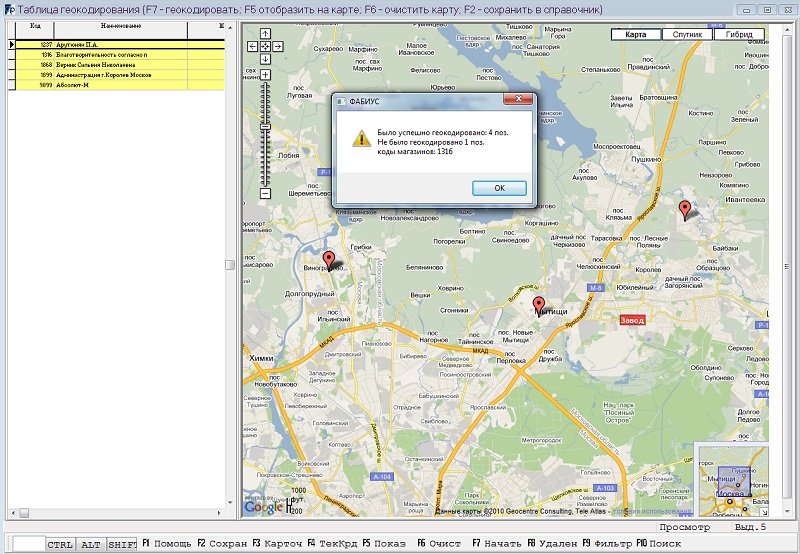Click the ALT modifier button
800x554 pixels.
[x=91, y=545]
